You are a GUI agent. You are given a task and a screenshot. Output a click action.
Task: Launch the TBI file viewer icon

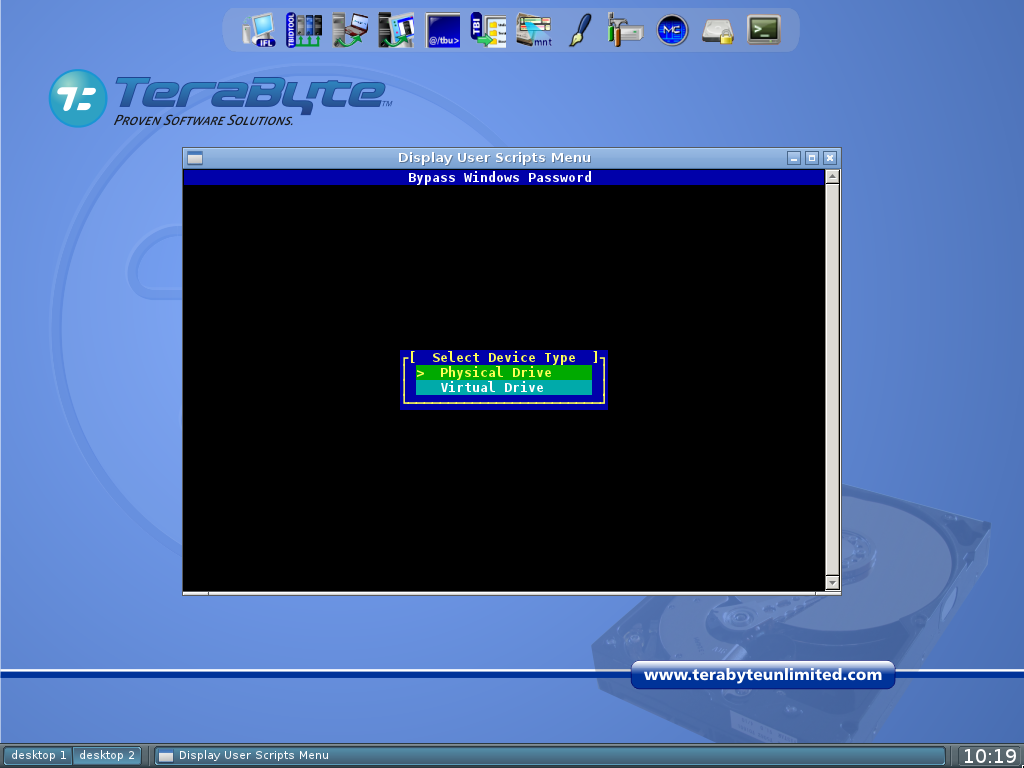coord(488,30)
